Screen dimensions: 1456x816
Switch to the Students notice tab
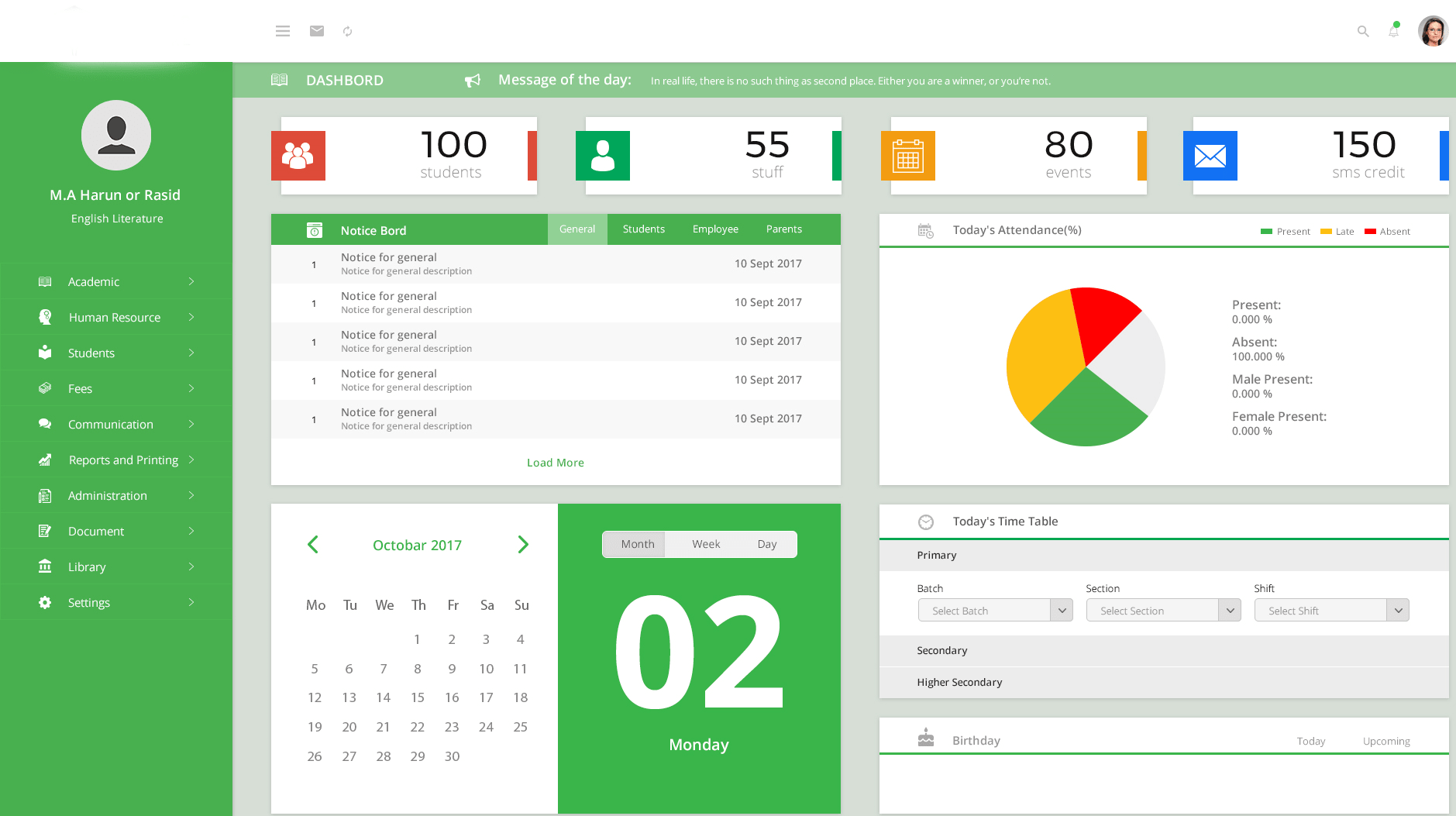pyautogui.click(x=644, y=229)
